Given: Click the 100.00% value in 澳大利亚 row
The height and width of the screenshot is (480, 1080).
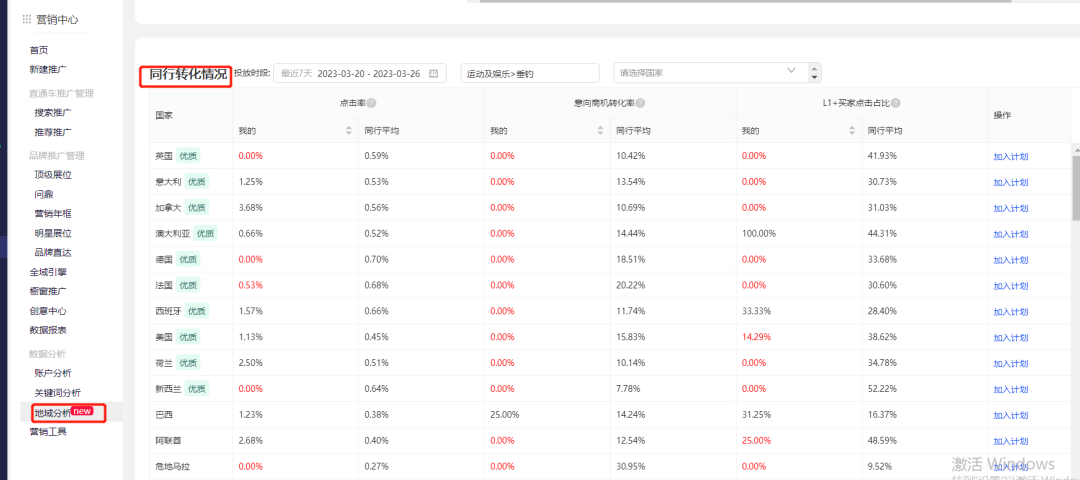Looking at the screenshot, I should [759, 234].
